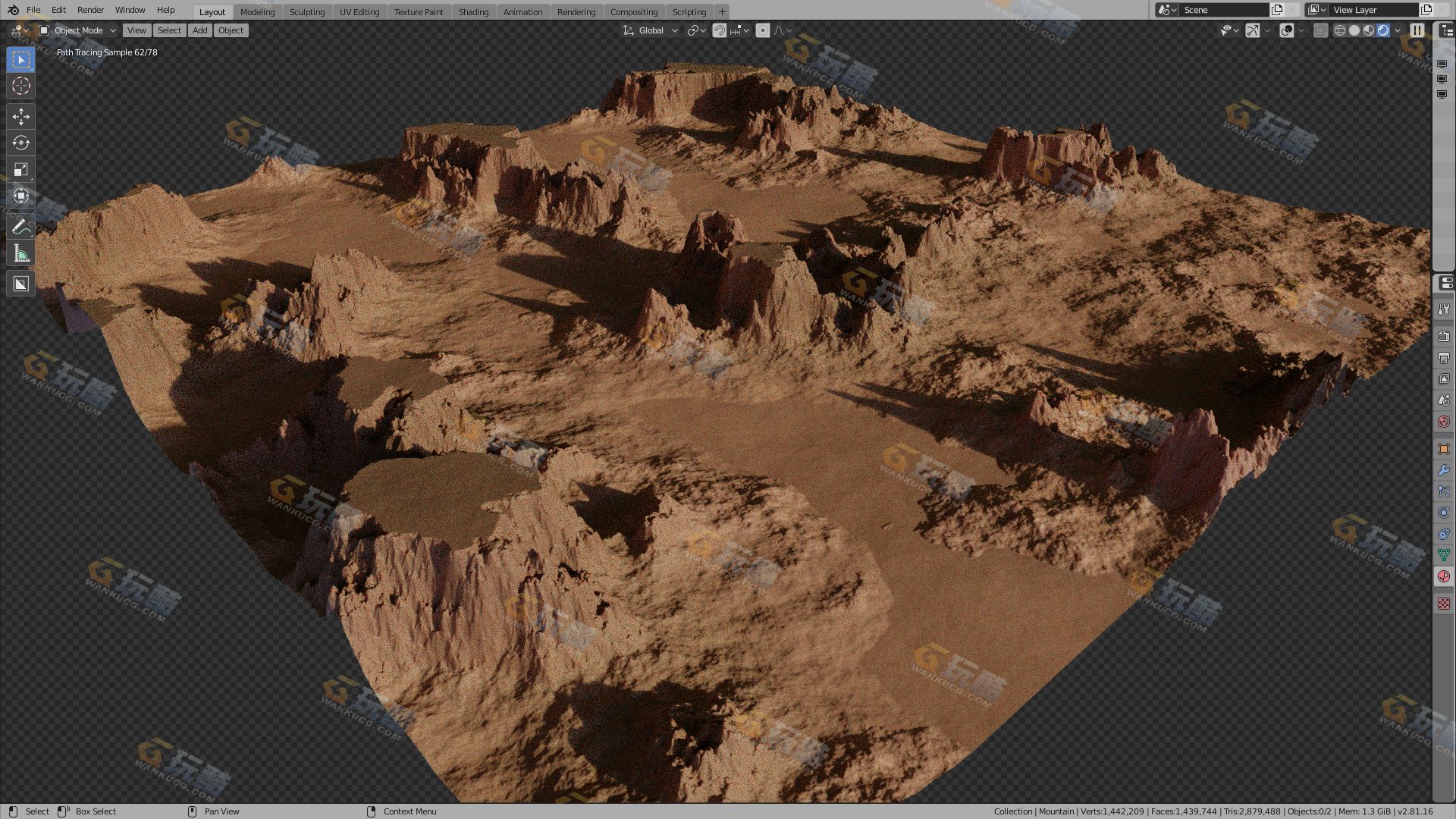Select the Measure tool
Viewport: 1456px width, 819px height.
point(21,253)
